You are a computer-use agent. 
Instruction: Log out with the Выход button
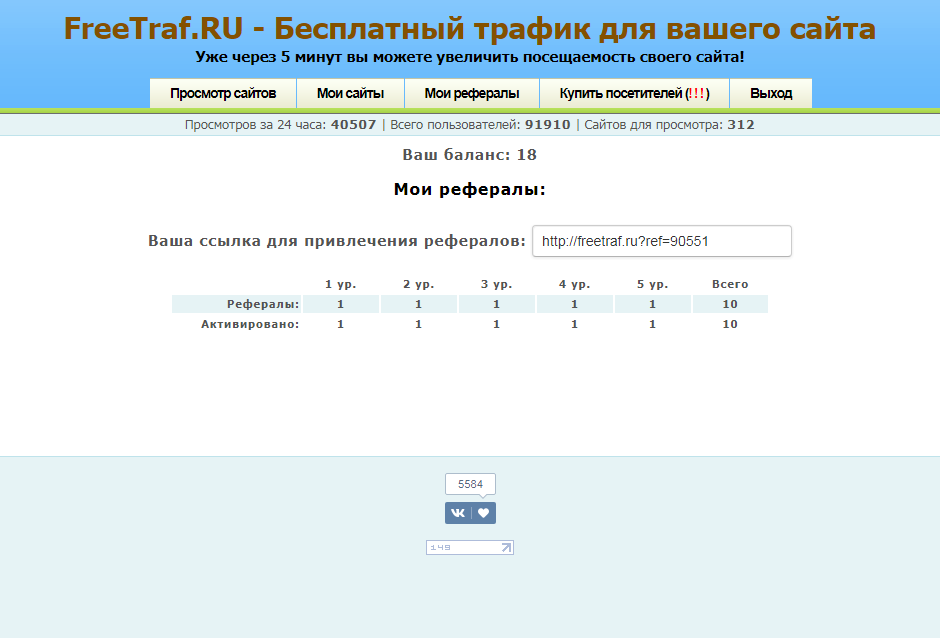(x=771, y=93)
